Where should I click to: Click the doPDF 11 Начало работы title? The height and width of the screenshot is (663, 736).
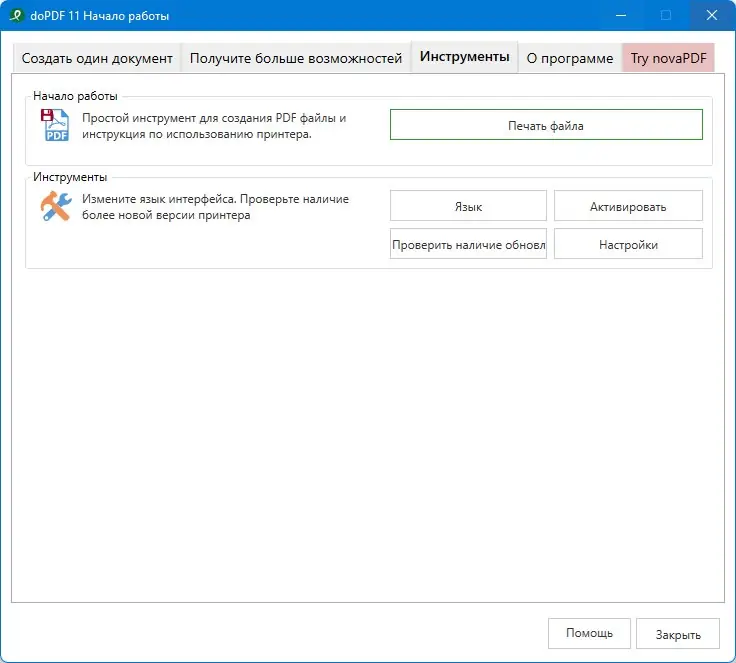tap(100, 16)
